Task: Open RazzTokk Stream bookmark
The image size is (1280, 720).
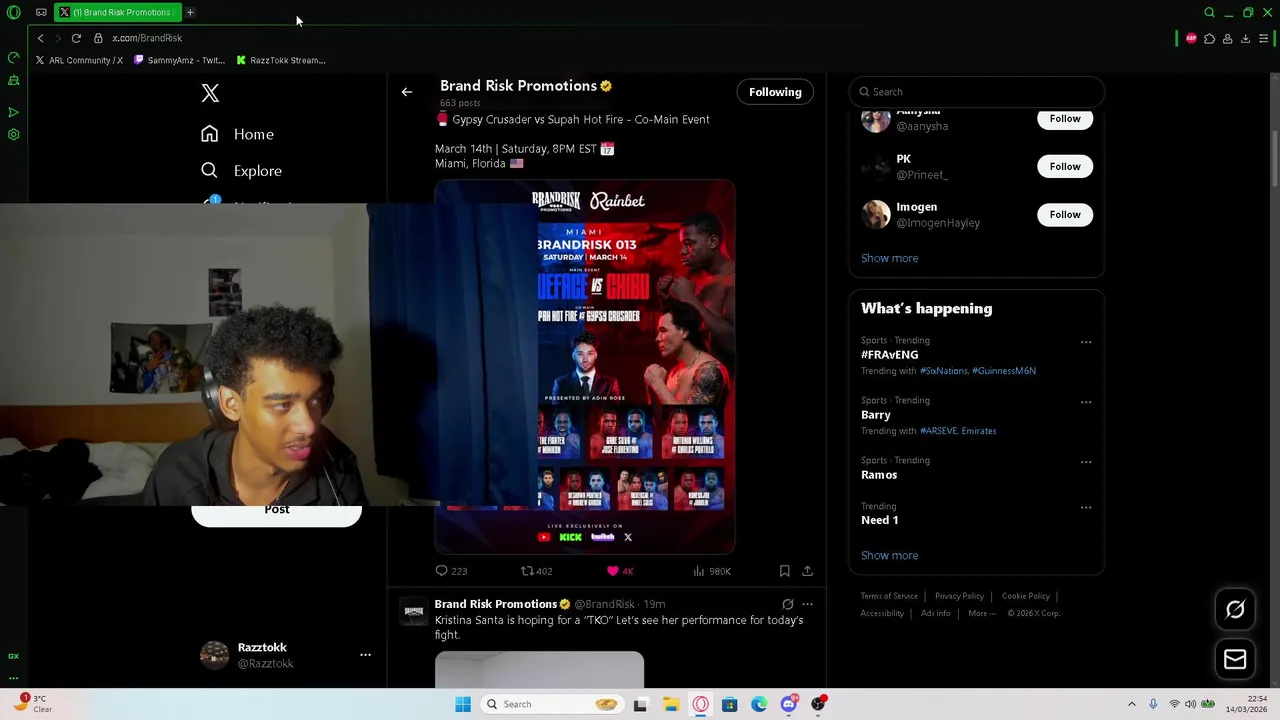Action: click(281, 60)
